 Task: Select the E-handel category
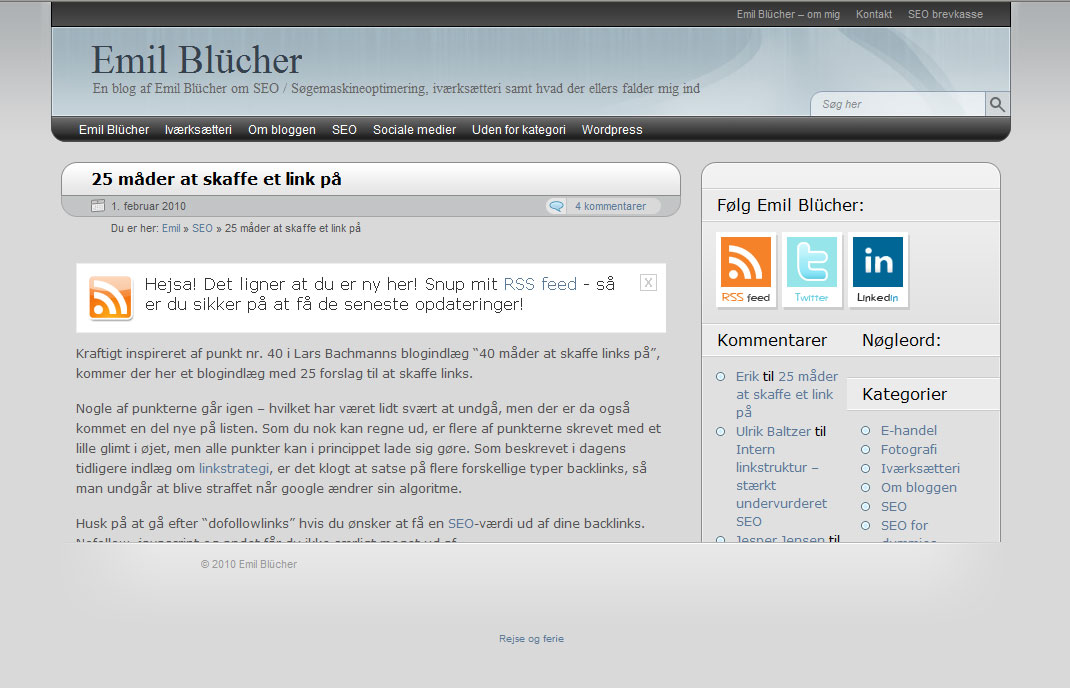[x=908, y=430]
